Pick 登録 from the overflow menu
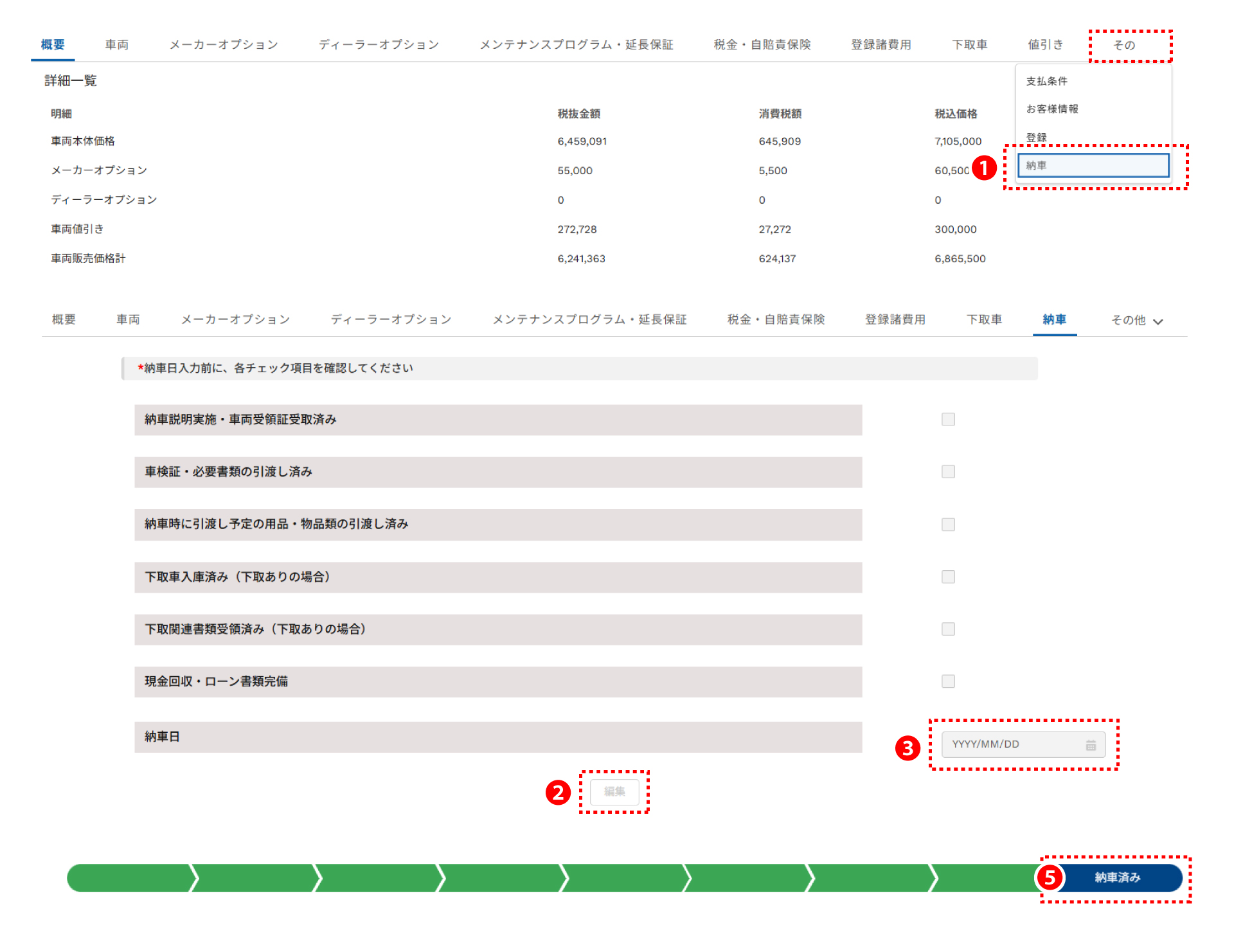1234x952 pixels. click(1036, 138)
